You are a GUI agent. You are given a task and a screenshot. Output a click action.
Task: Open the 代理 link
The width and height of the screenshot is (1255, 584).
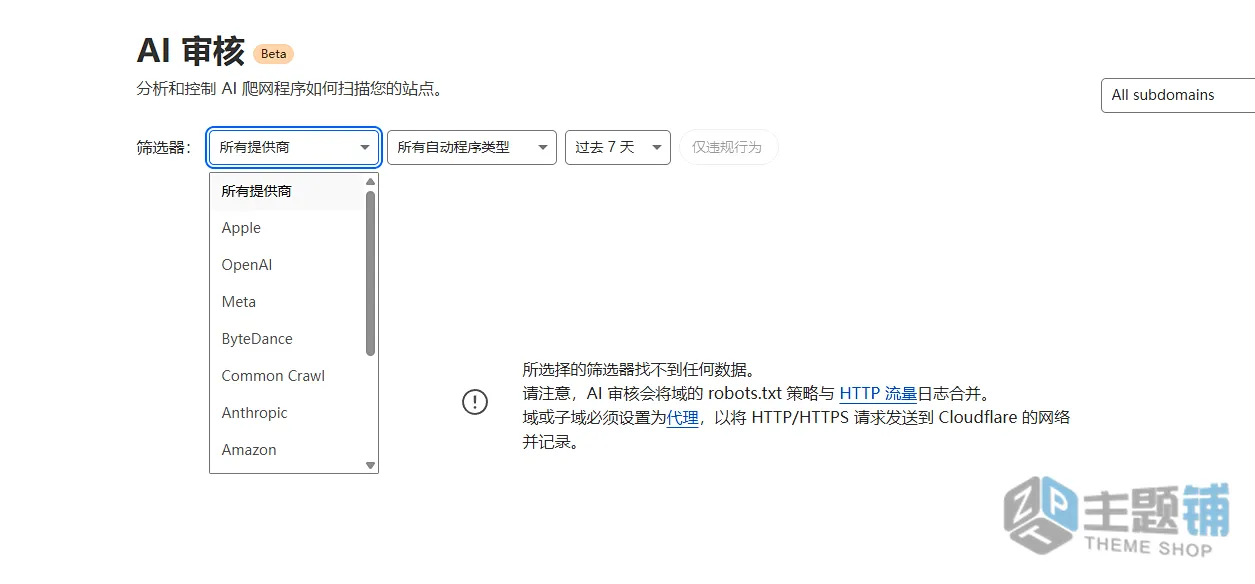coord(682,418)
